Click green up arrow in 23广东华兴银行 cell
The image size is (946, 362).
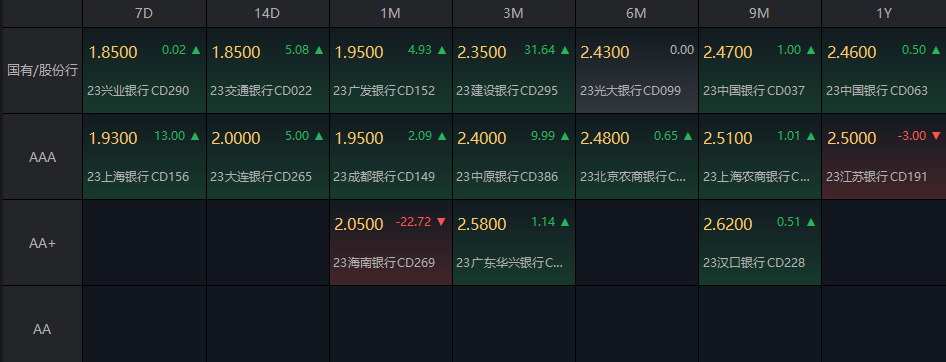click(x=565, y=222)
